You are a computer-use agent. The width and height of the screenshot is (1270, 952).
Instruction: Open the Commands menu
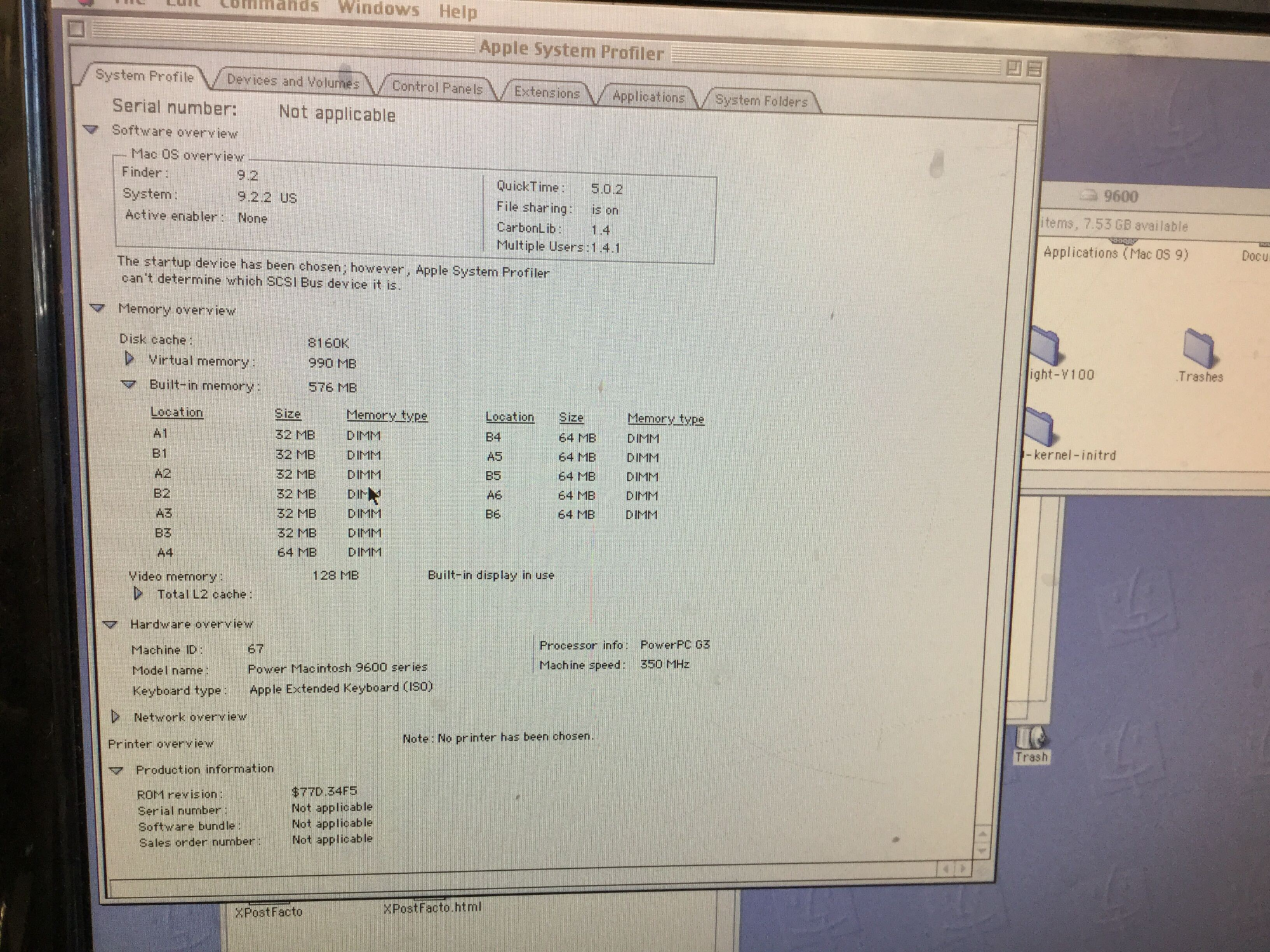point(269,6)
